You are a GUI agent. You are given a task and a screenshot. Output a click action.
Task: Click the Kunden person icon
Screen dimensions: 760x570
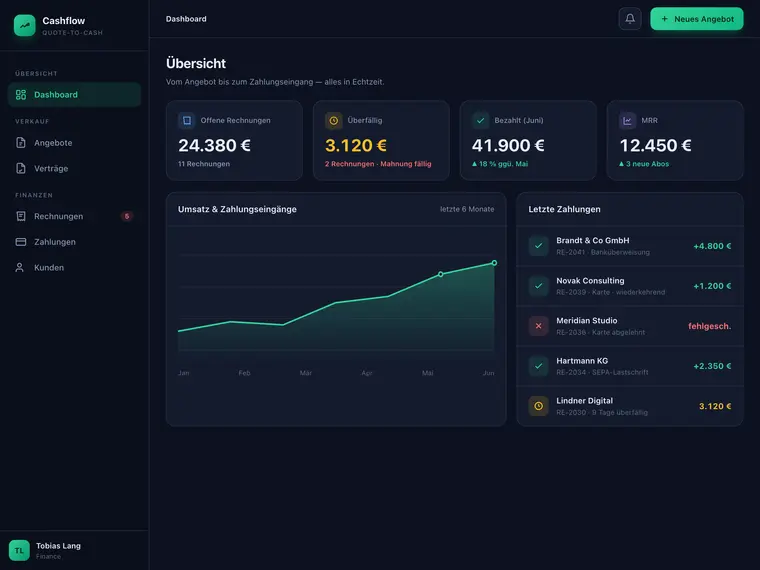point(19,268)
